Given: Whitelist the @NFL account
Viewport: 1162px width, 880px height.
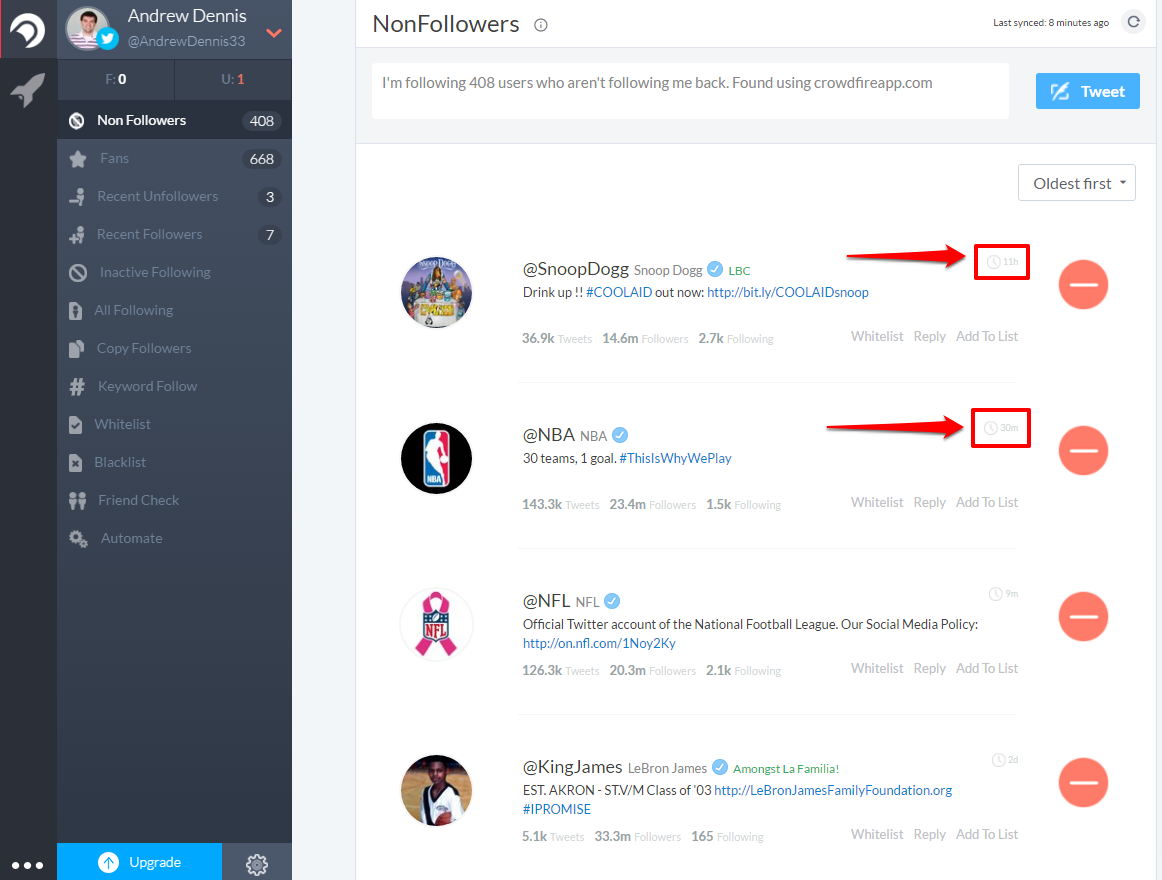Looking at the screenshot, I should (x=877, y=669).
